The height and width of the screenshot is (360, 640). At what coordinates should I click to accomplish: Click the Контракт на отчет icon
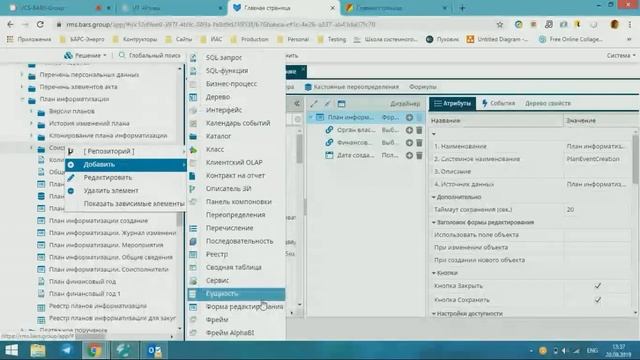click(193, 176)
